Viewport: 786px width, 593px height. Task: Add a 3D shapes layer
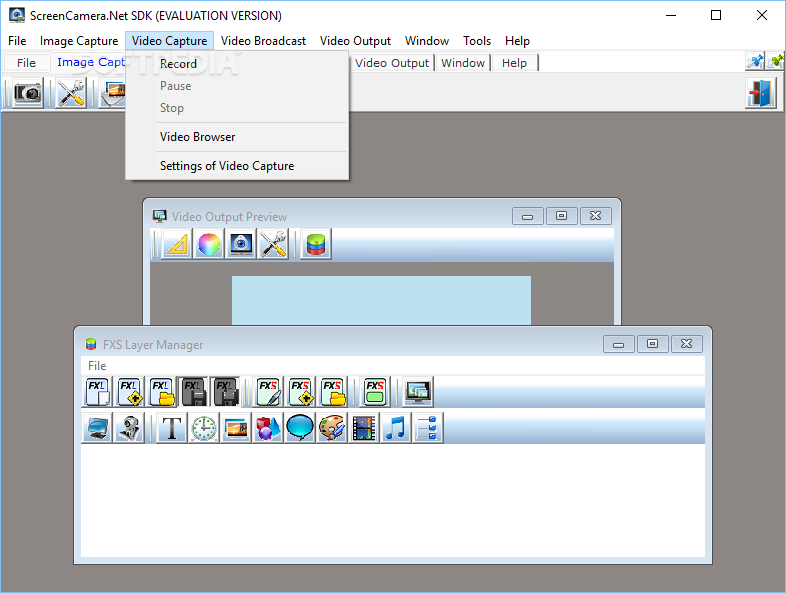(x=268, y=428)
